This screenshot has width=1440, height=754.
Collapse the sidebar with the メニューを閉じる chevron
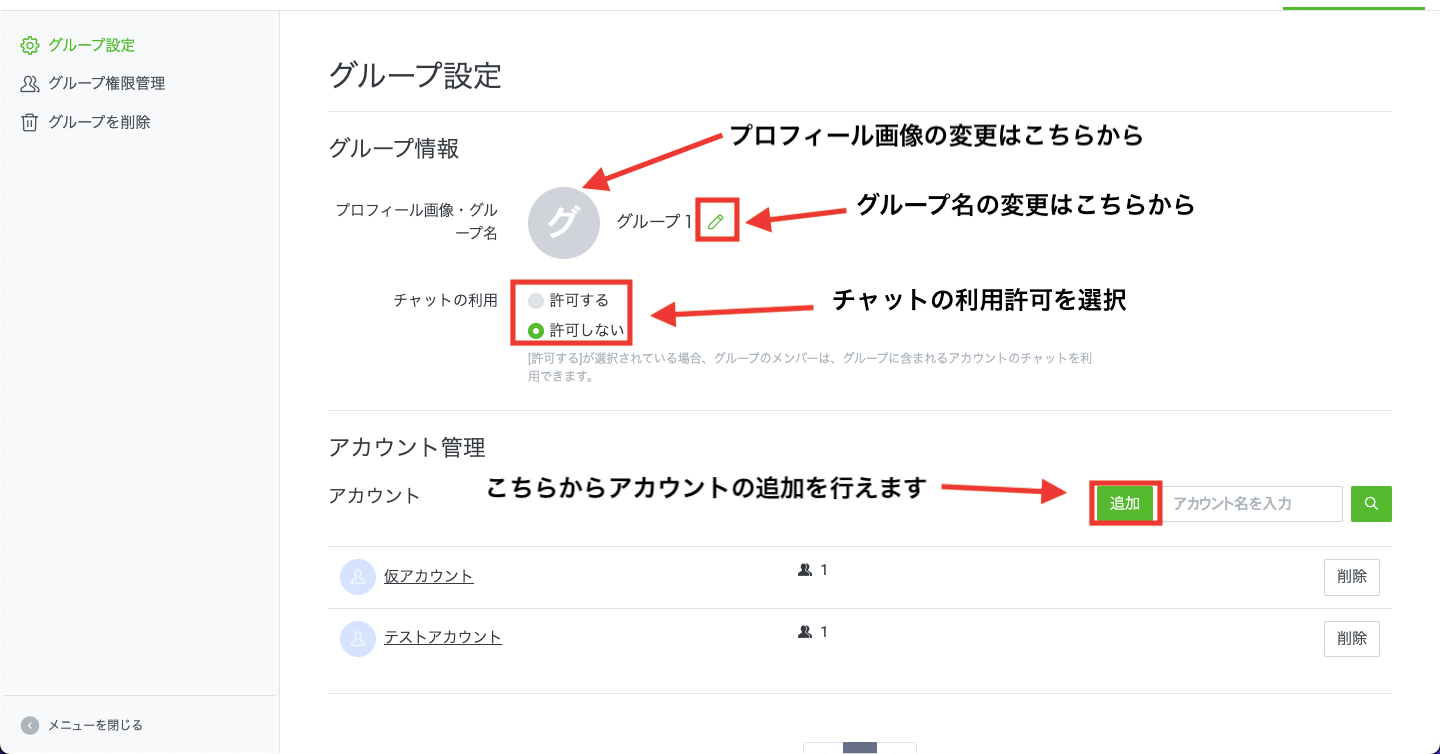point(30,725)
